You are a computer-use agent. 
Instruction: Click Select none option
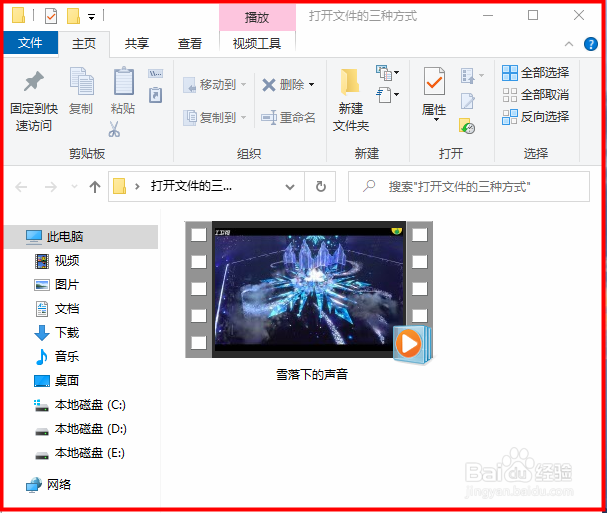pyautogui.click(x=535, y=95)
